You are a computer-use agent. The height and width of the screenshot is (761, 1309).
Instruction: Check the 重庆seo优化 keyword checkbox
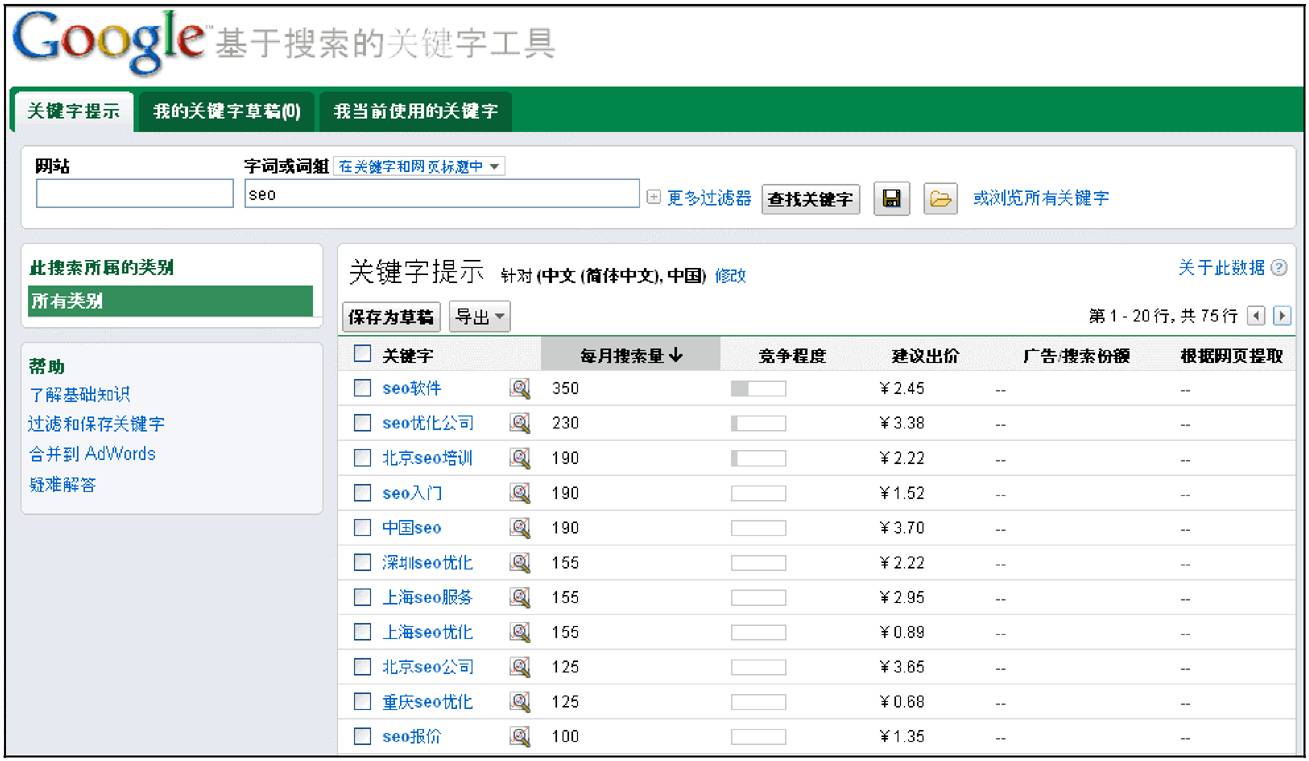[362, 703]
